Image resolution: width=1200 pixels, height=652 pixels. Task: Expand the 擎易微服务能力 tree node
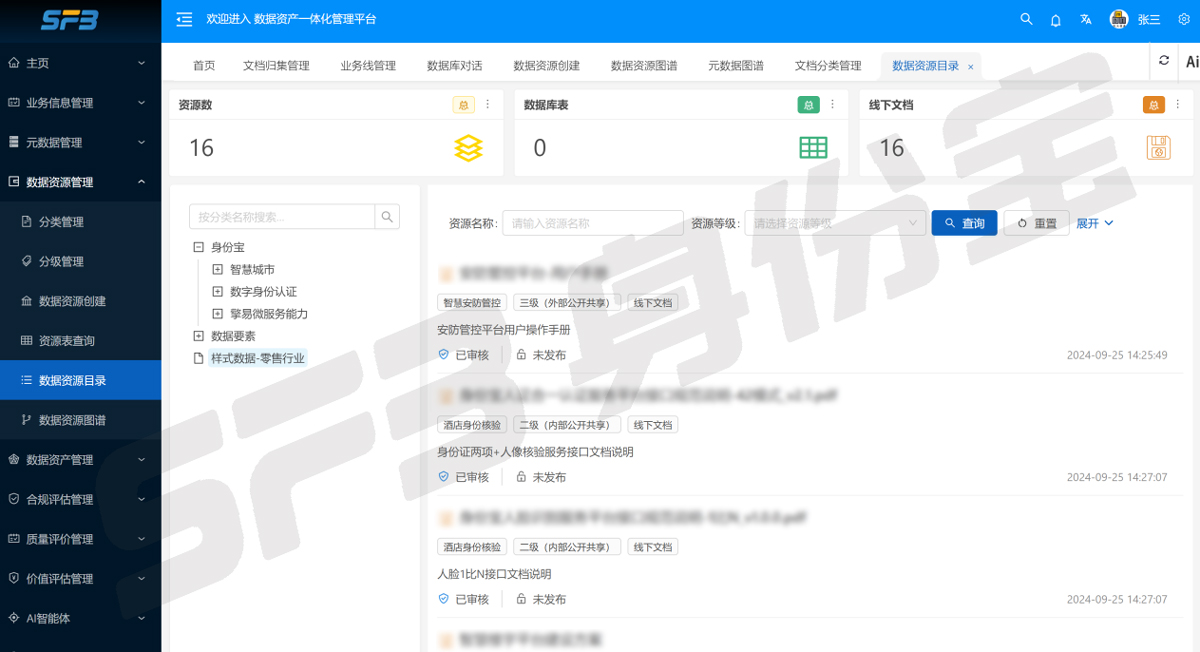[x=217, y=313]
